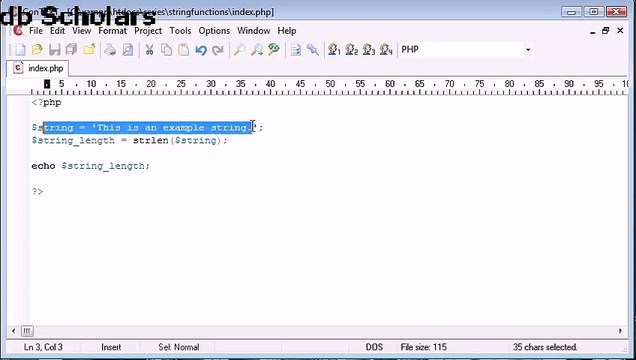The height and width of the screenshot is (360, 636).
Task: Click the Replace icon
Action: (x=274, y=50)
